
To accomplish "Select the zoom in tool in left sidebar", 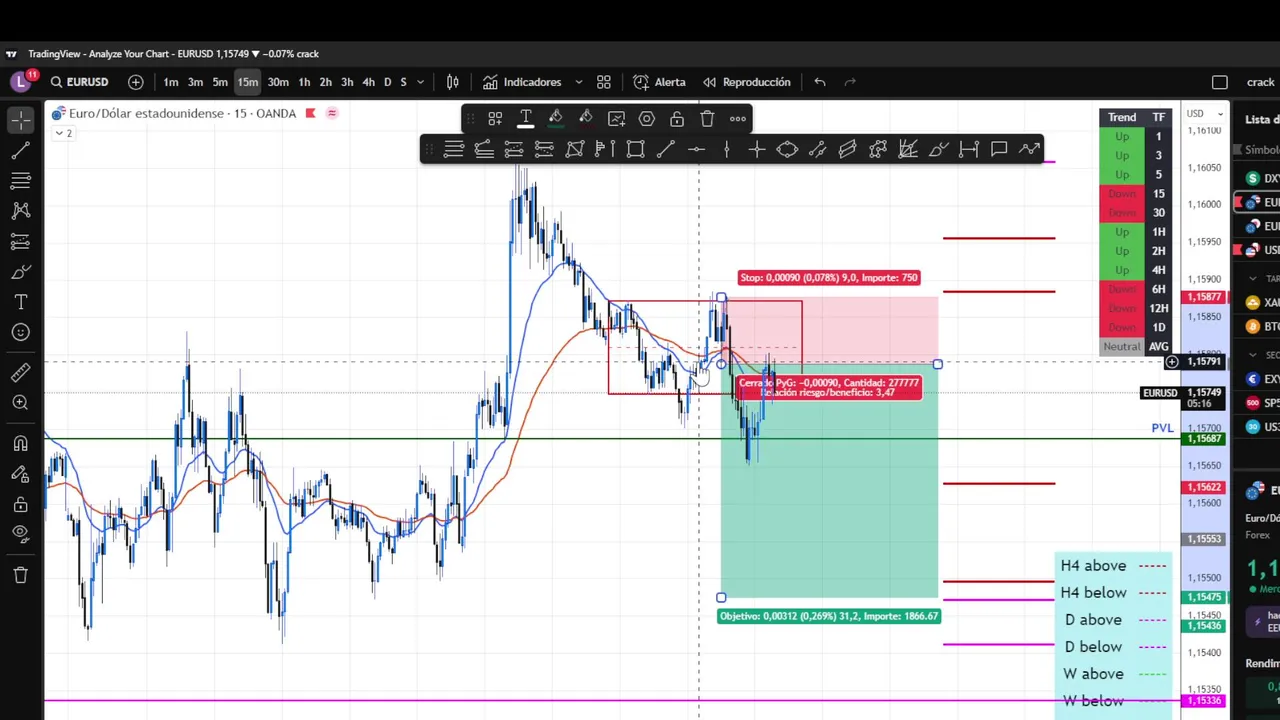I will coord(20,402).
